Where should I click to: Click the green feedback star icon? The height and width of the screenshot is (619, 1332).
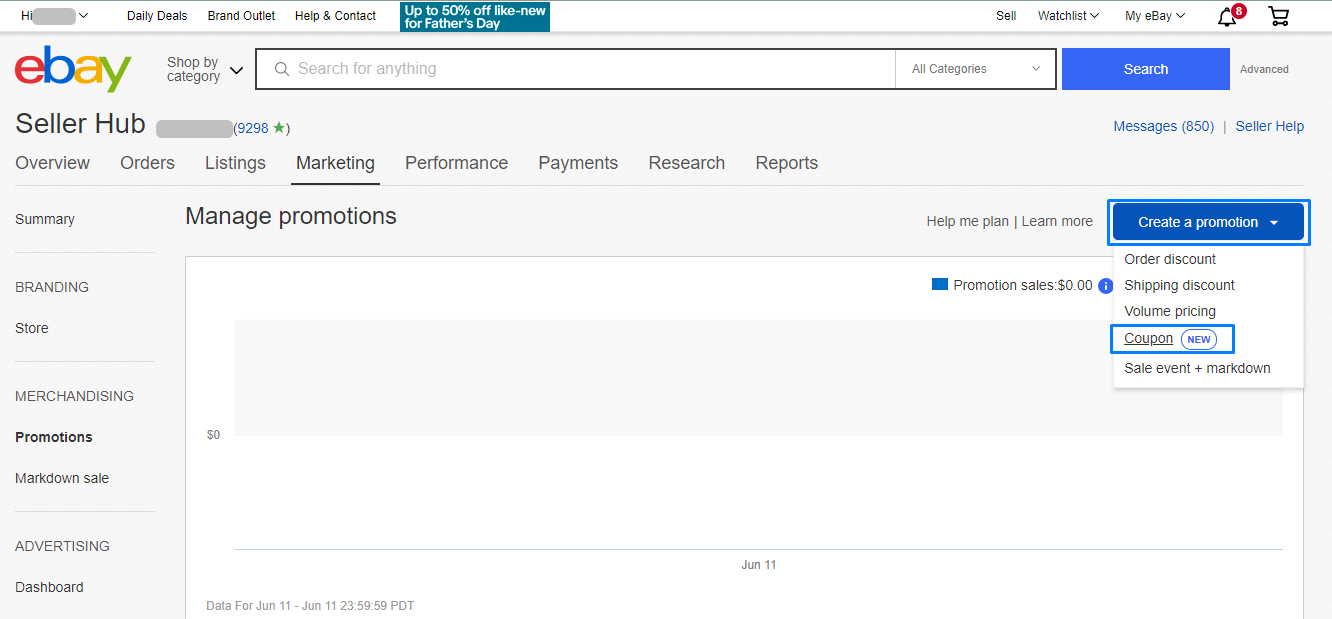279,128
